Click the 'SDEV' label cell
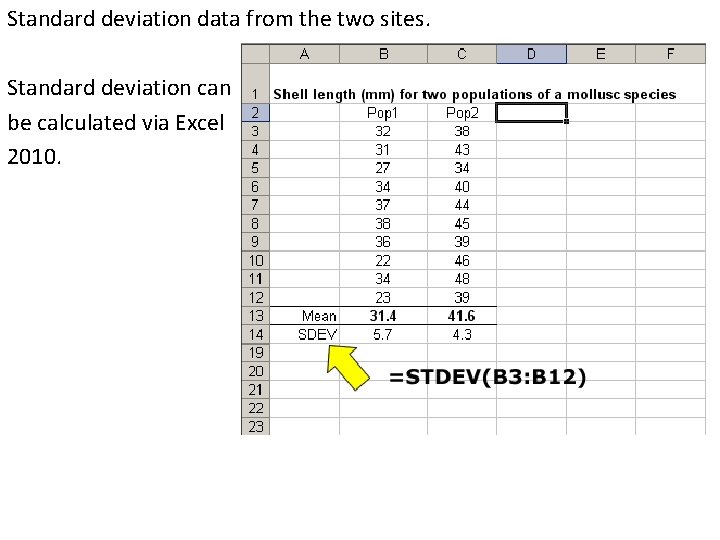Image resolution: width=720 pixels, height=540 pixels. click(x=304, y=334)
